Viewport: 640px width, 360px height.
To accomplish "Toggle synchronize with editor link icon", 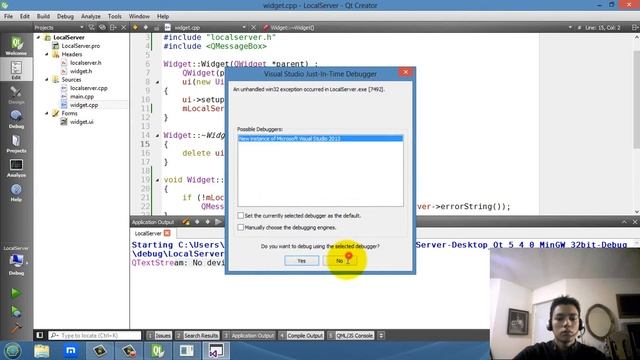I will tap(102, 27).
